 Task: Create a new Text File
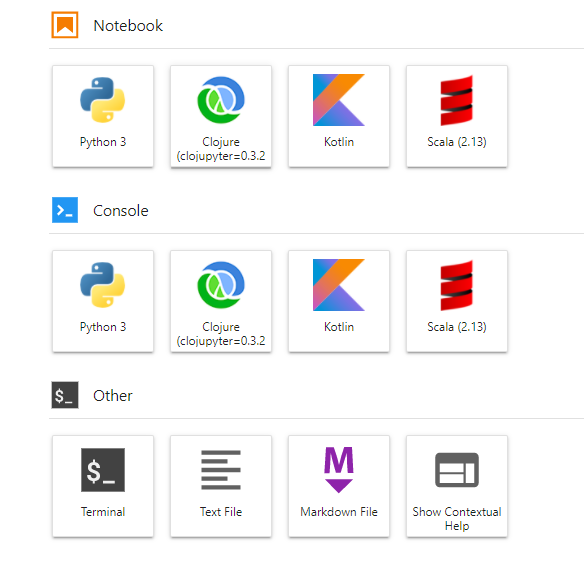coord(221,486)
